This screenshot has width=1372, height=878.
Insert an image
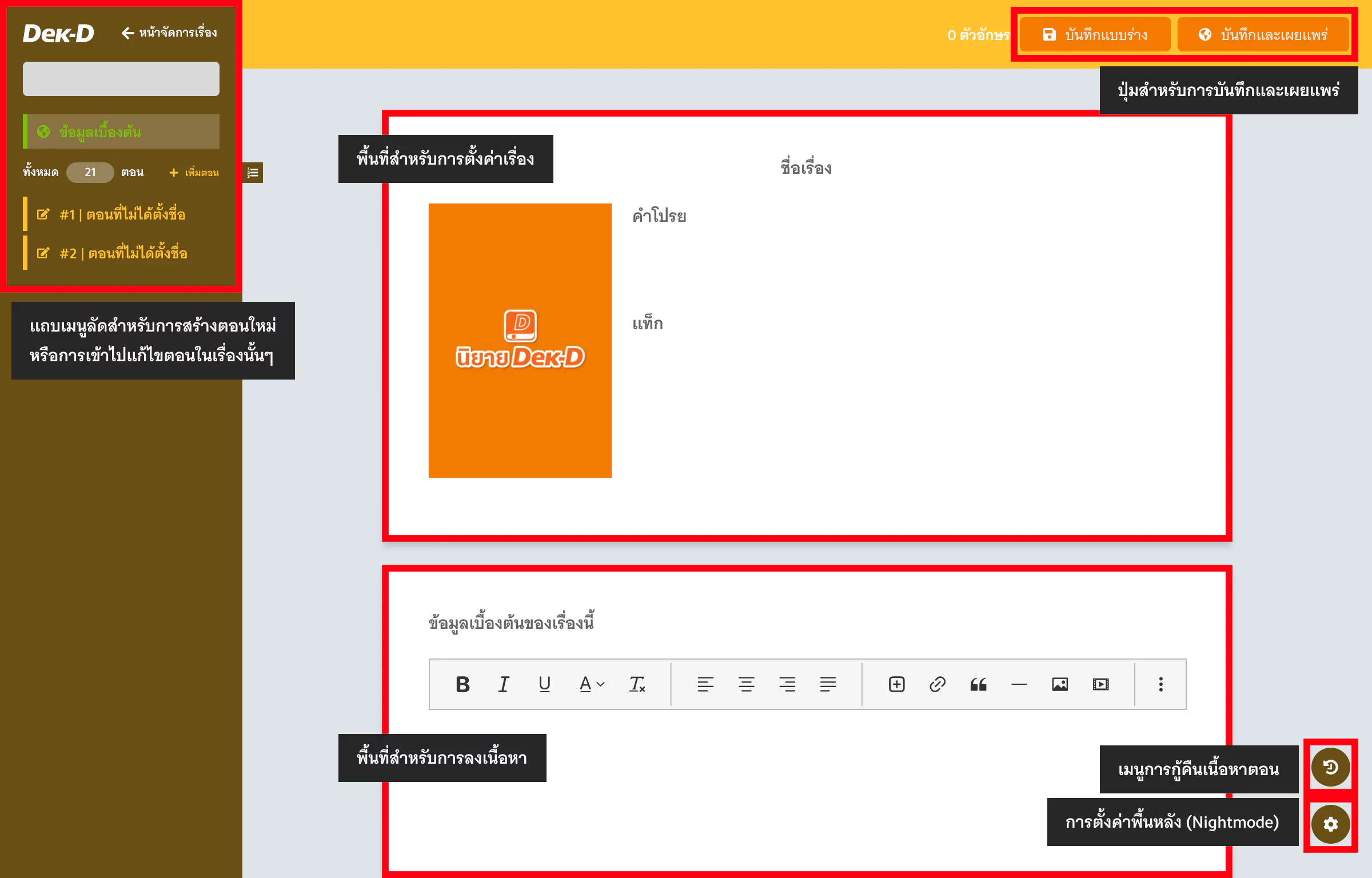1060,684
